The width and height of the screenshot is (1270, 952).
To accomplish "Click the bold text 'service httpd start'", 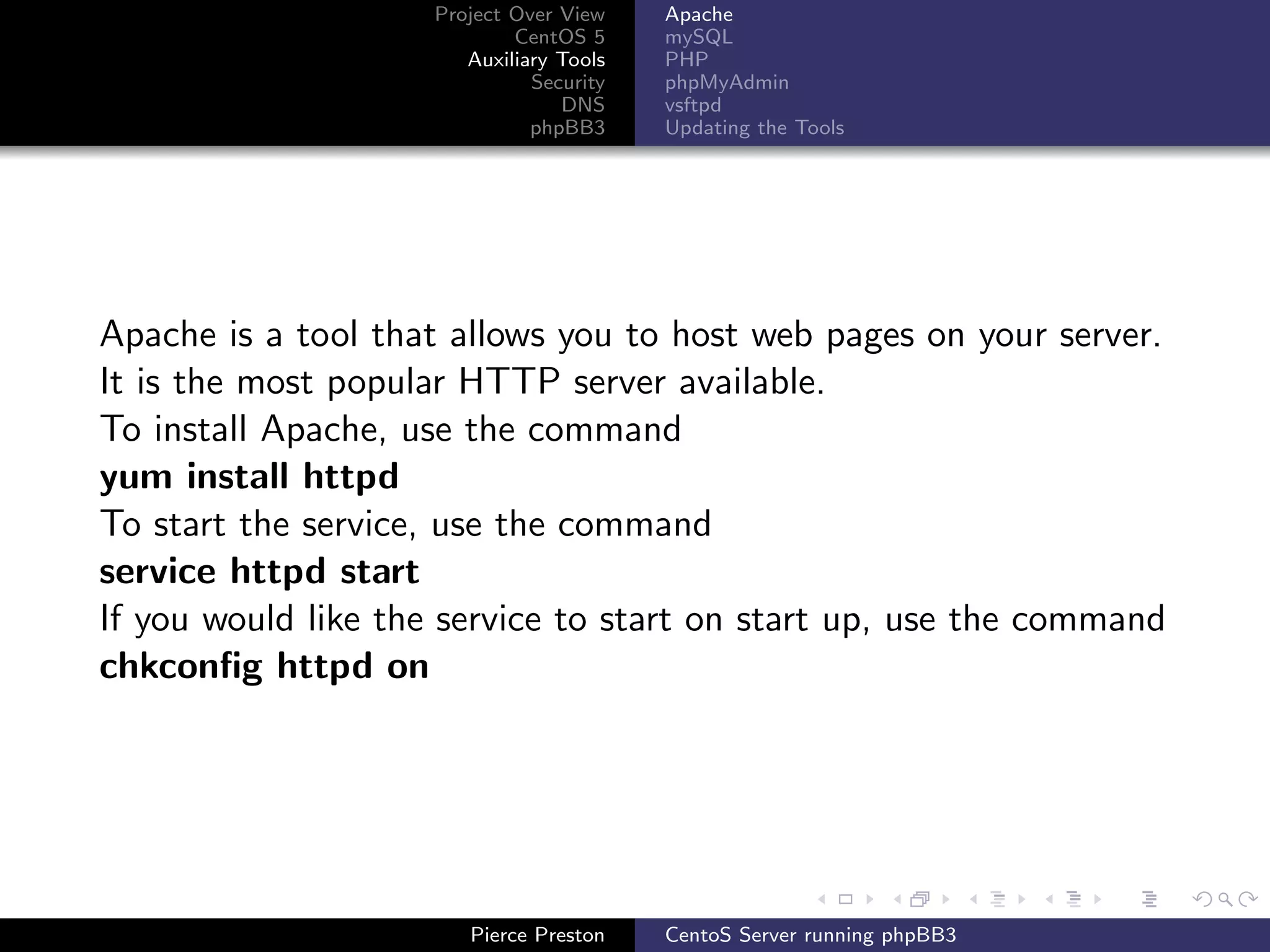I will click(x=259, y=571).
